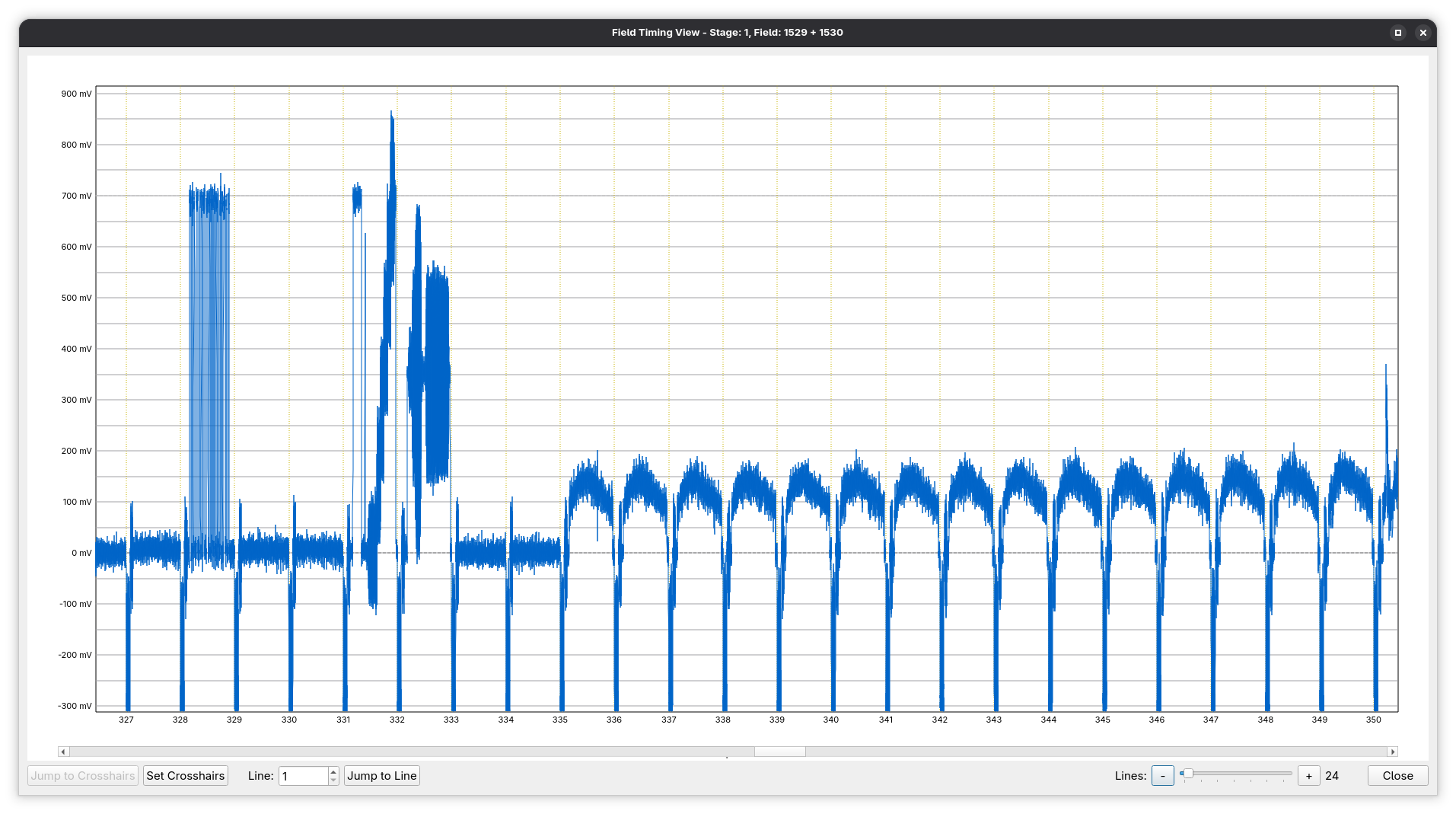Click the horizontal scrollbar thumb
This screenshot has width=1456, height=814.
click(779, 752)
